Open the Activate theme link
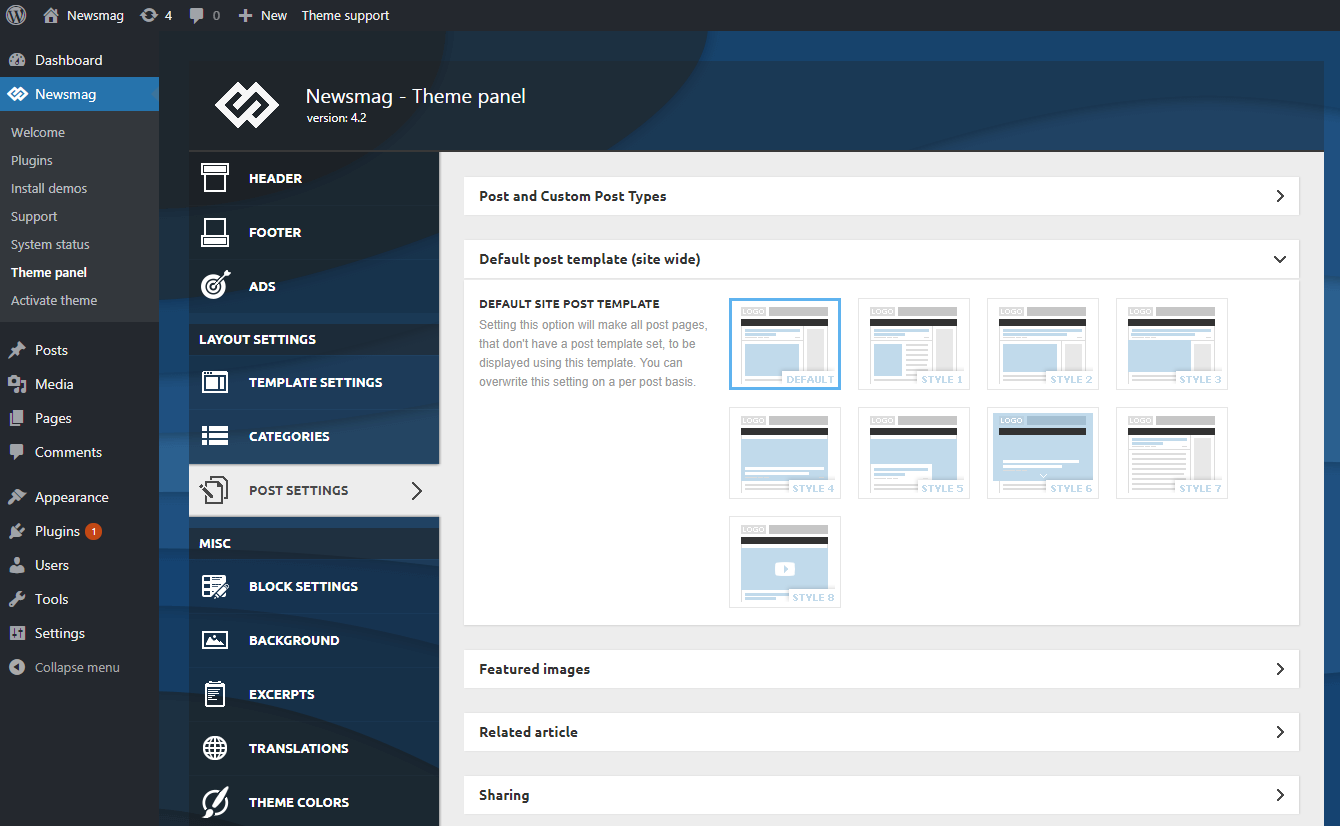The height and width of the screenshot is (826, 1340). point(54,300)
